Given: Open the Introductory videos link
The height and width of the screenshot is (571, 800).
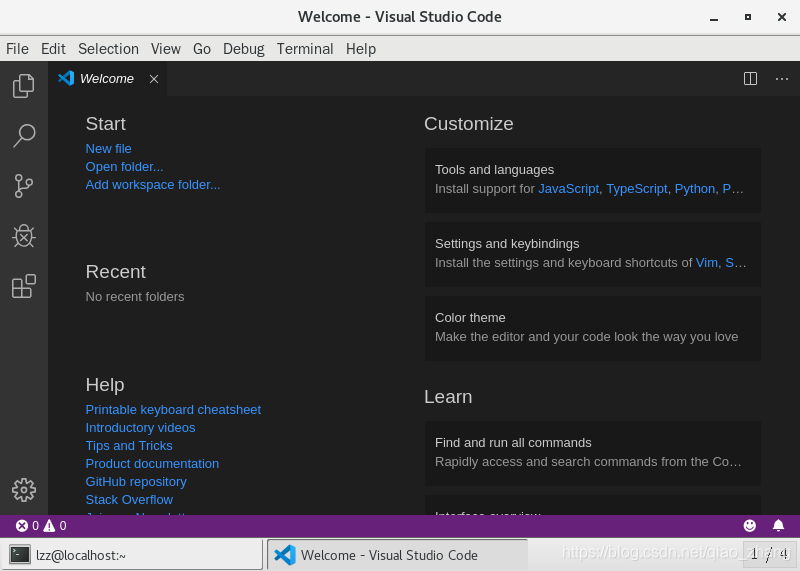Looking at the screenshot, I should (x=140, y=428).
